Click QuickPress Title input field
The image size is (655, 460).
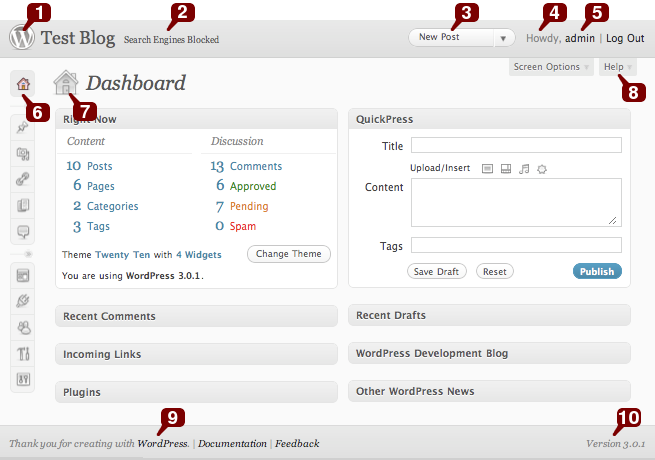click(x=516, y=145)
